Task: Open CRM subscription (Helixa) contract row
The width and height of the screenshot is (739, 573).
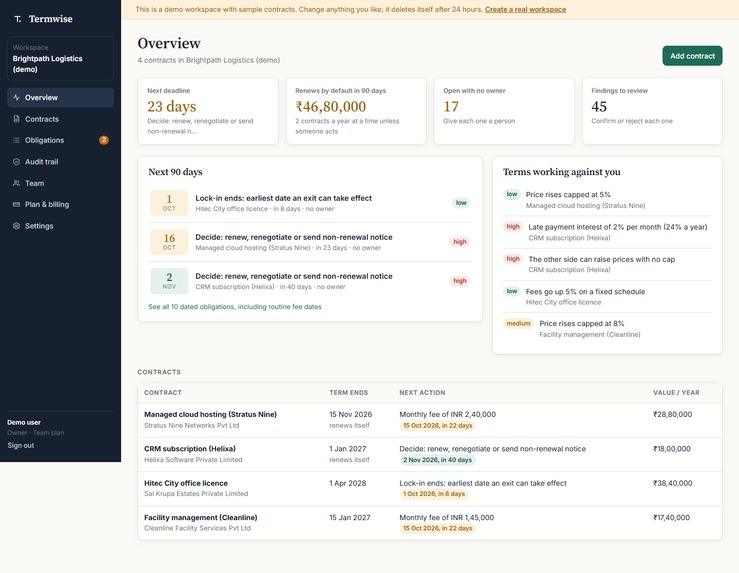Action: [430, 454]
